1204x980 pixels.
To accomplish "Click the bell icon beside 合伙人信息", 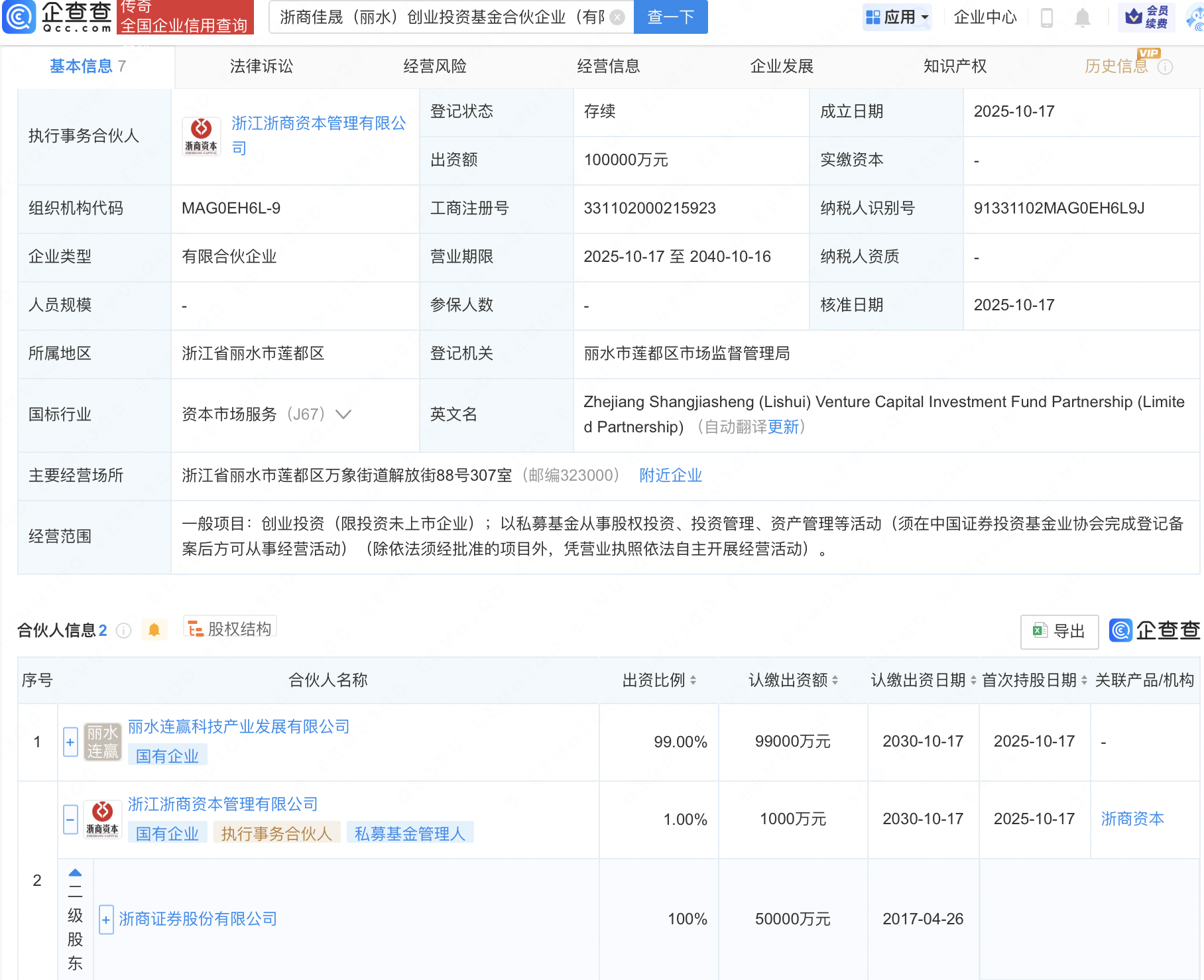I will tap(155, 630).
